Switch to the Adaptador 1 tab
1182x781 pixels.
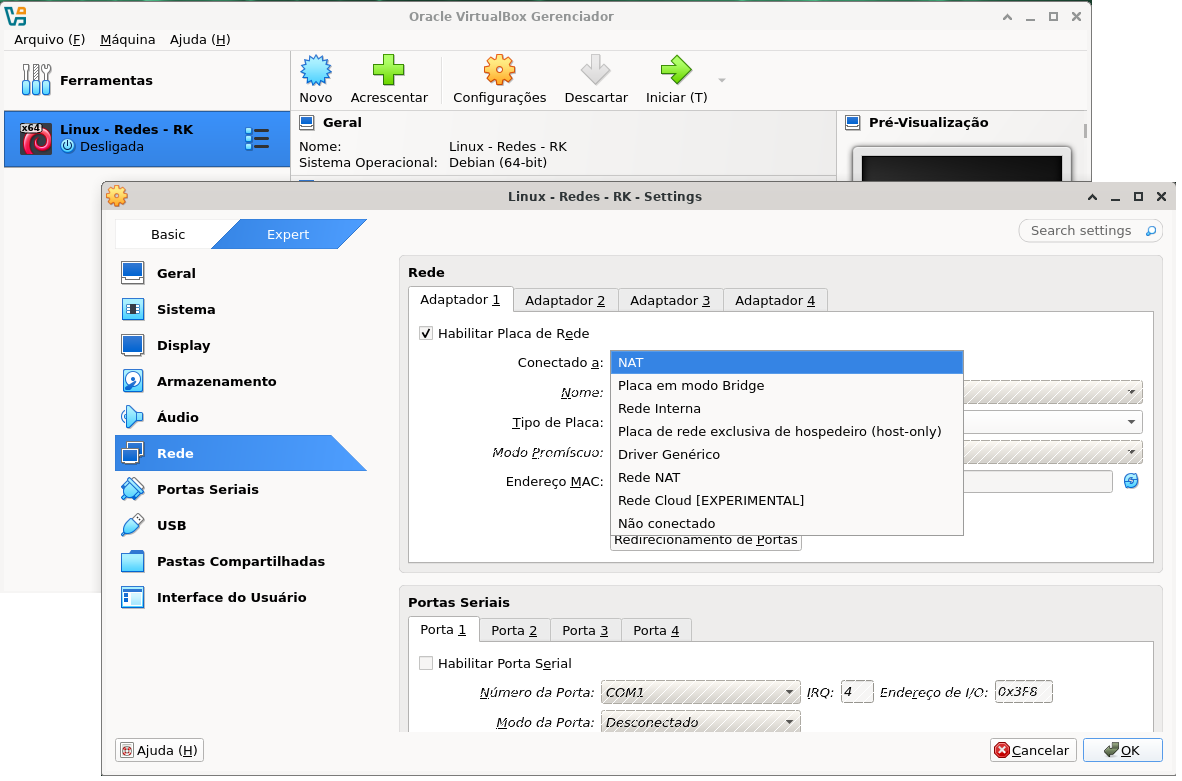tap(460, 299)
